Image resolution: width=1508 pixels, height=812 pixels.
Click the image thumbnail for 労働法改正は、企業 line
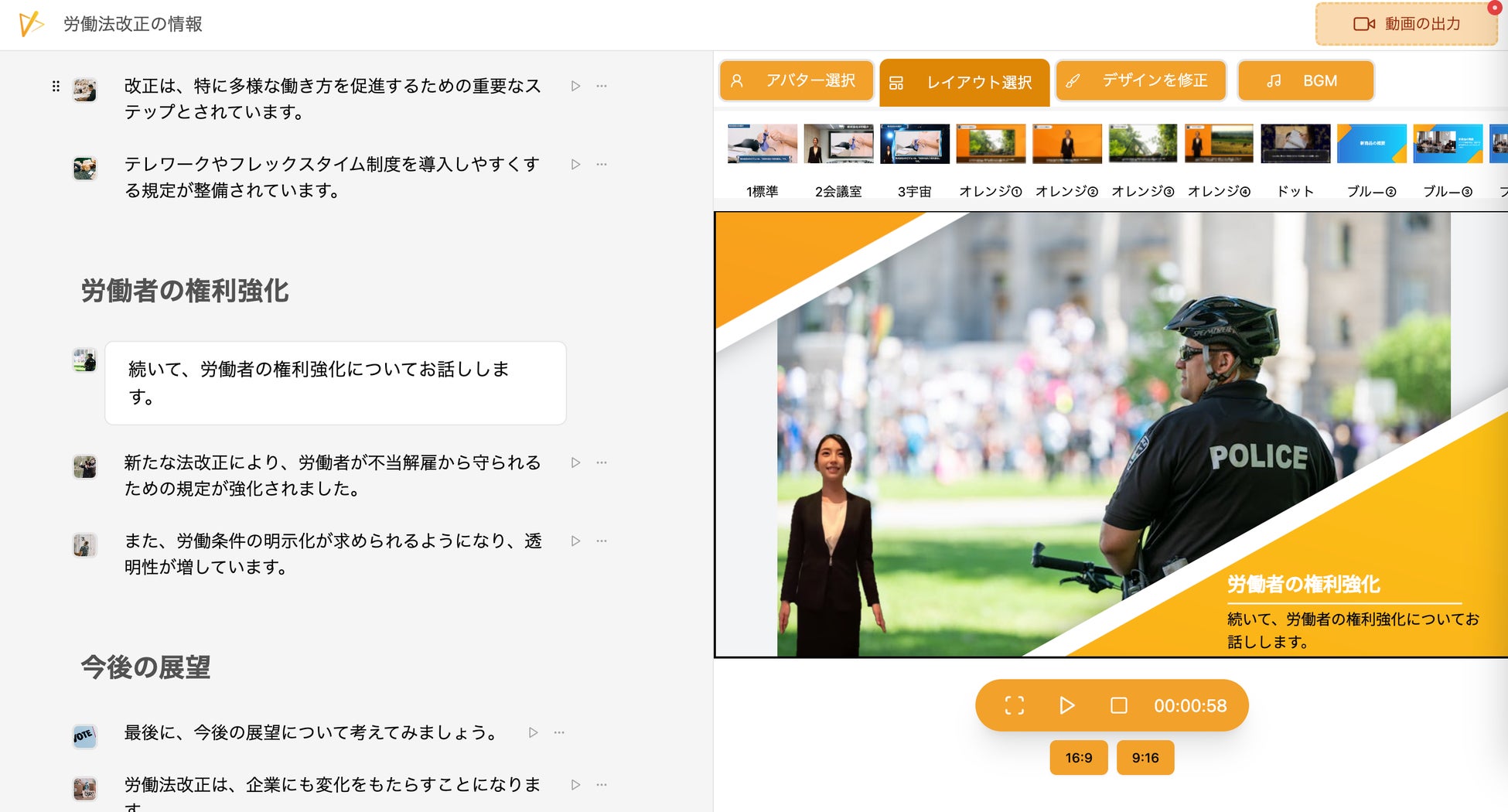(x=85, y=789)
